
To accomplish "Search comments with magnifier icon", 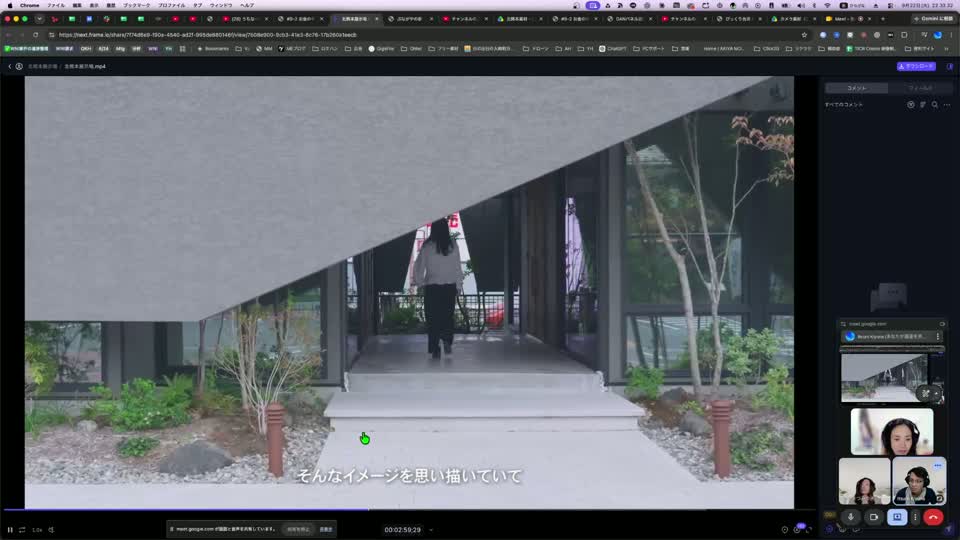I will coord(935,105).
